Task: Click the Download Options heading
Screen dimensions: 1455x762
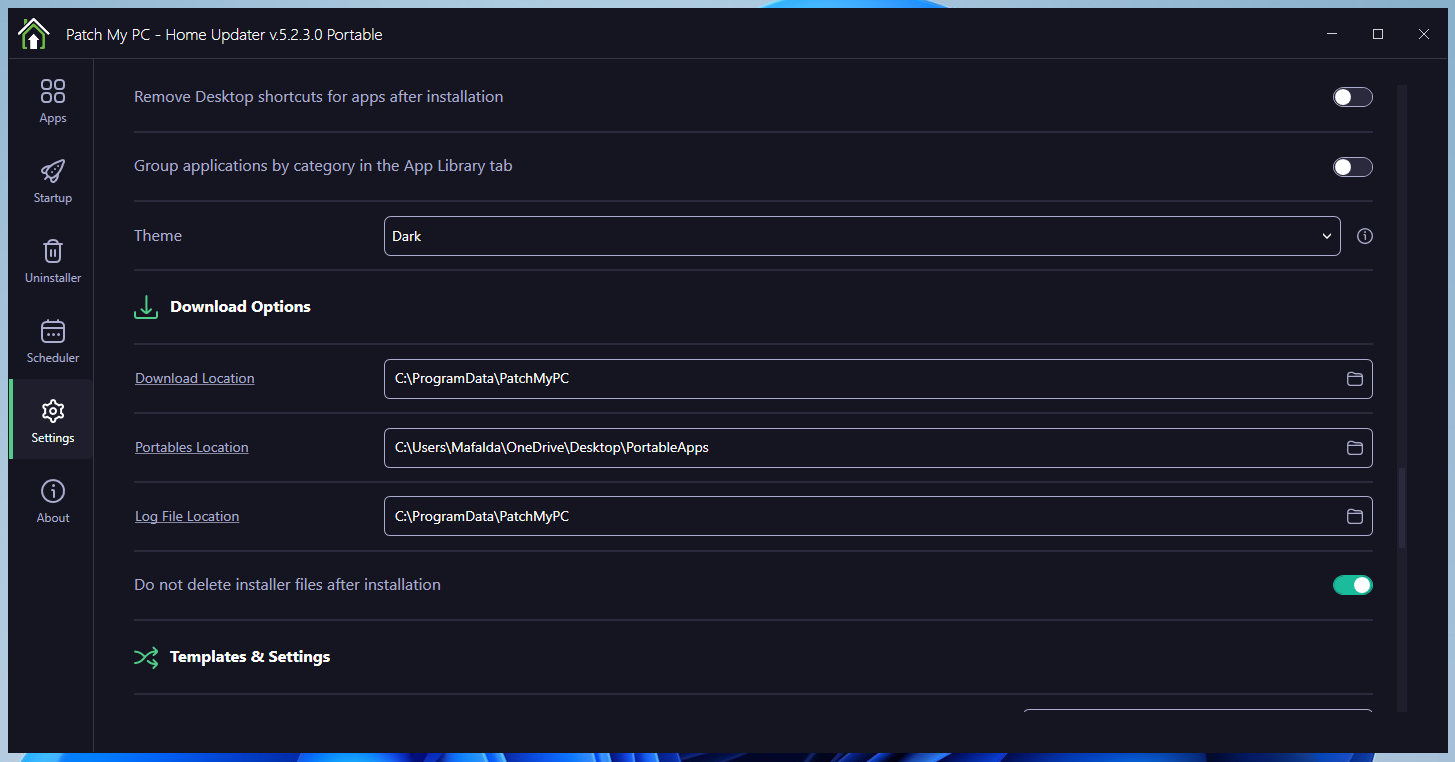Action: tap(240, 307)
